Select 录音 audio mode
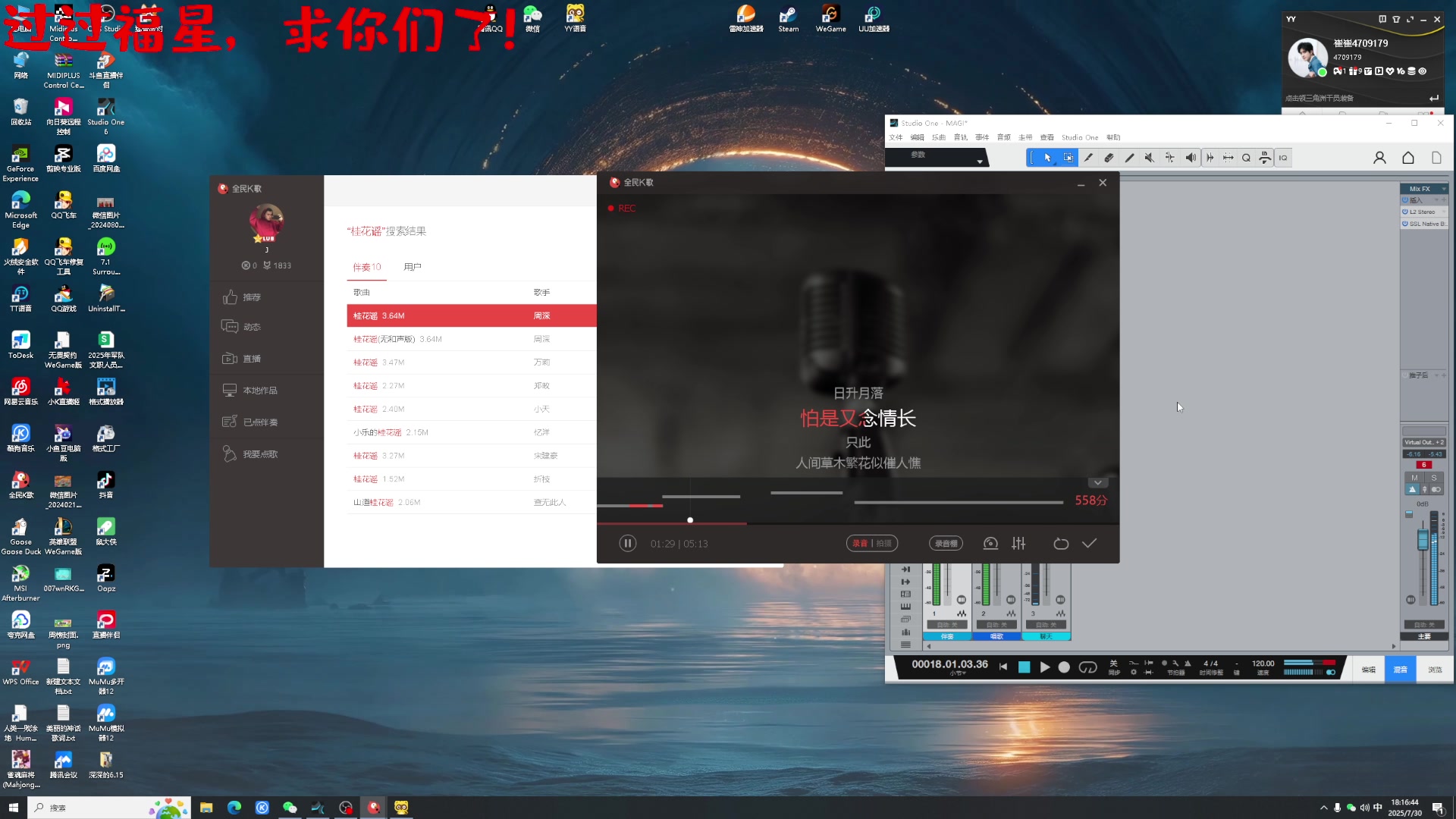 [860, 544]
